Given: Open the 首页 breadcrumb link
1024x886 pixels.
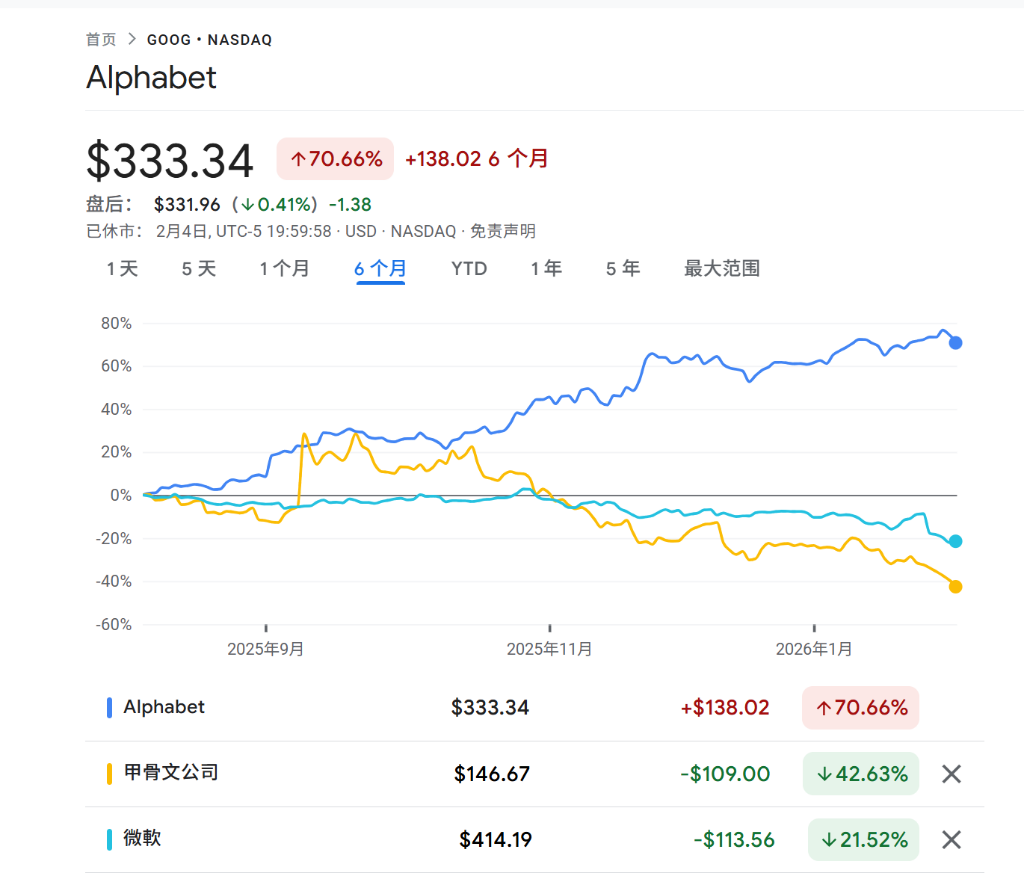Looking at the screenshot, I should [x=100, y=40].
